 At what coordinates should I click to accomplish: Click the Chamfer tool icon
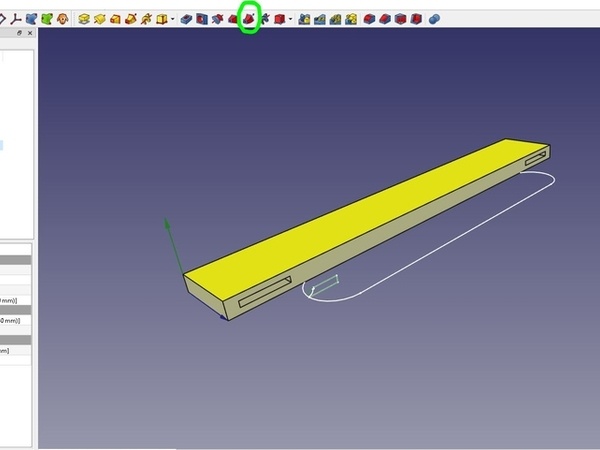[320, 18]
